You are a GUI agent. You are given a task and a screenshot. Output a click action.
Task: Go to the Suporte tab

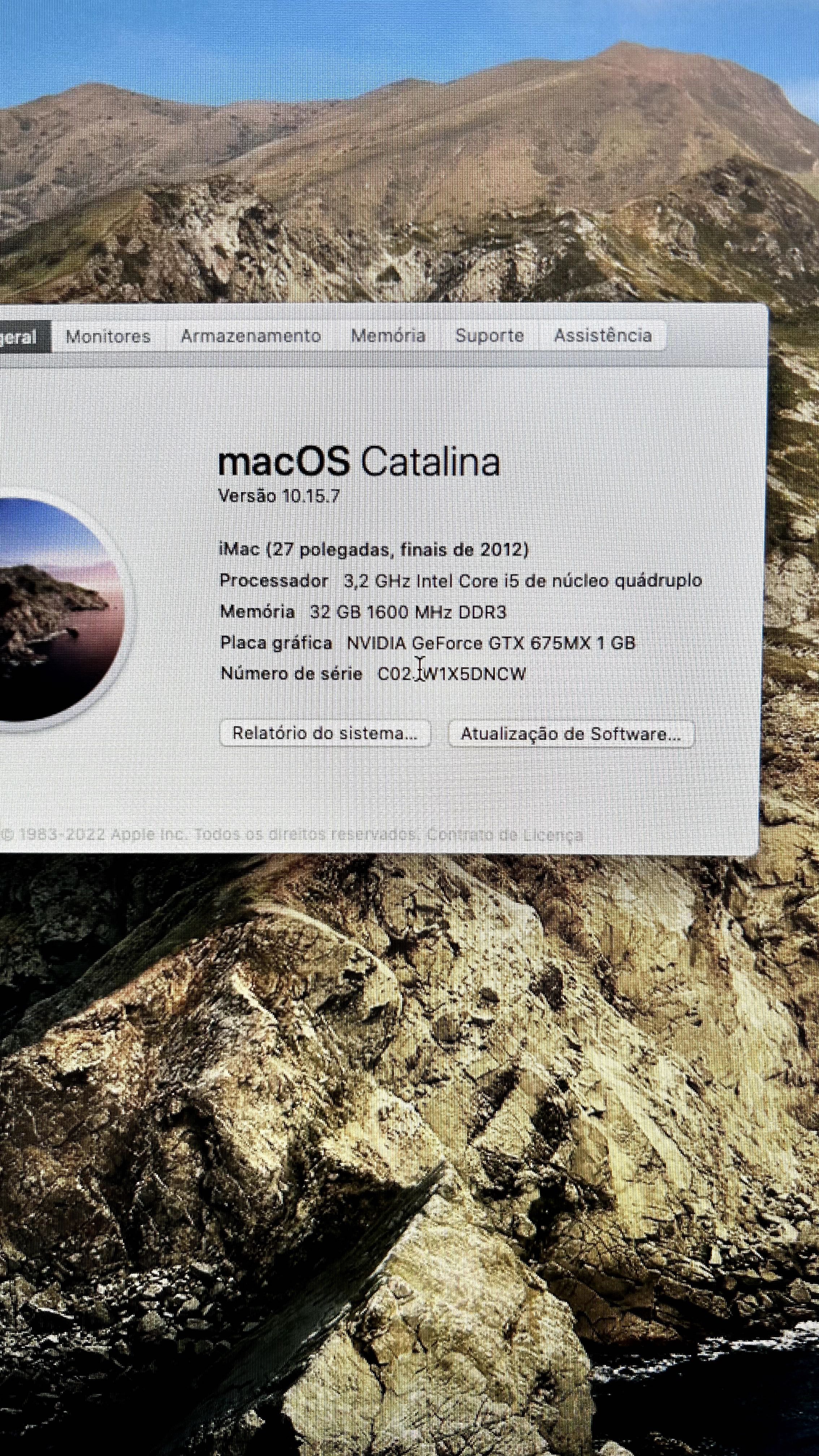[489, 335]
